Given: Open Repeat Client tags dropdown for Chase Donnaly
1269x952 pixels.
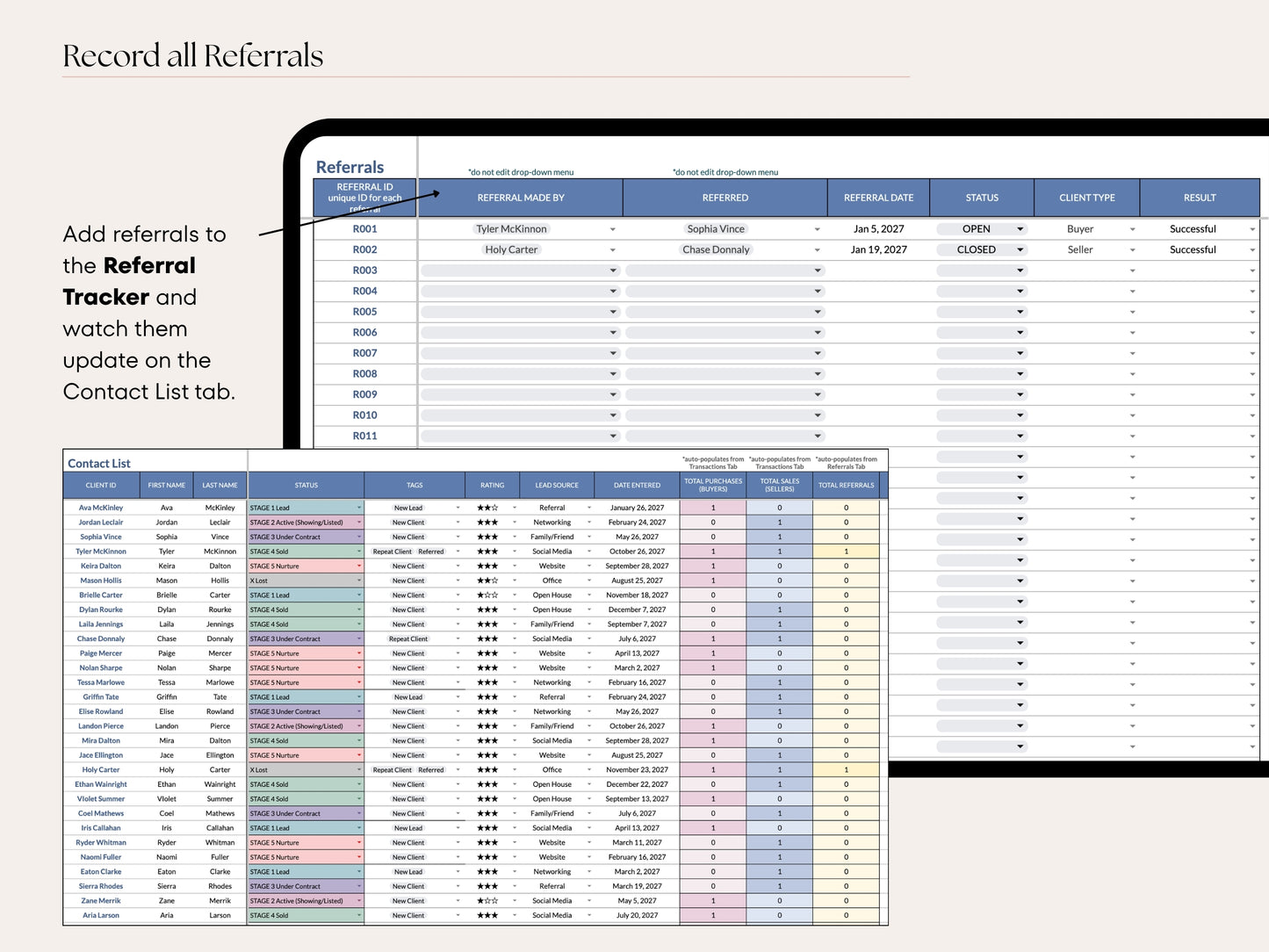Looking at the screenshot, I should coord(458,639).
